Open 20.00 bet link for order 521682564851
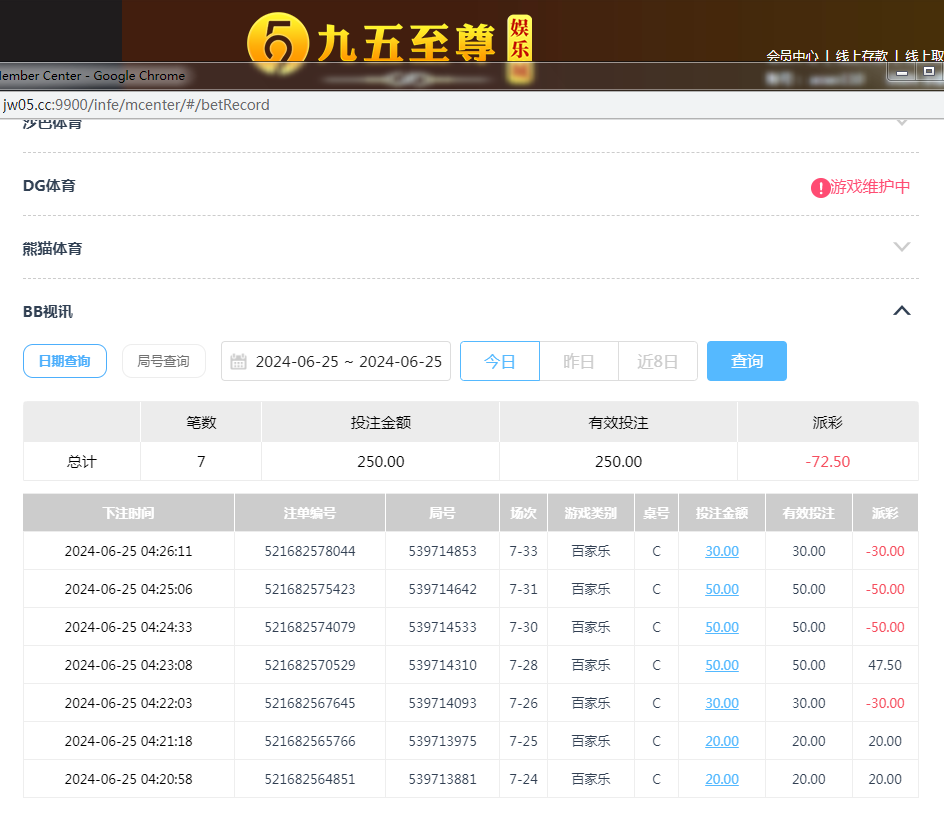Screen dimensions: 944x822 tap(722, 779)
